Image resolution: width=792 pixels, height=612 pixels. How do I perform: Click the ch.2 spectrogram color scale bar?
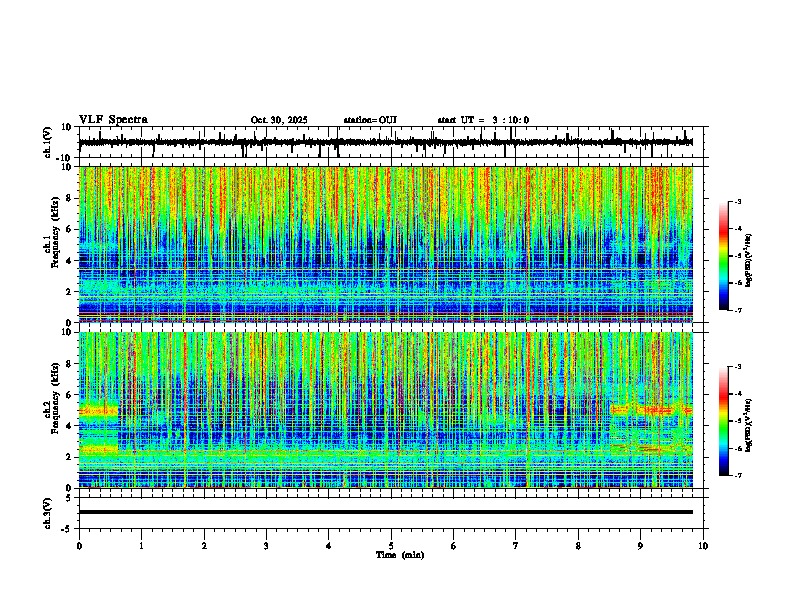pyautogui.click(x=723, y=421)
